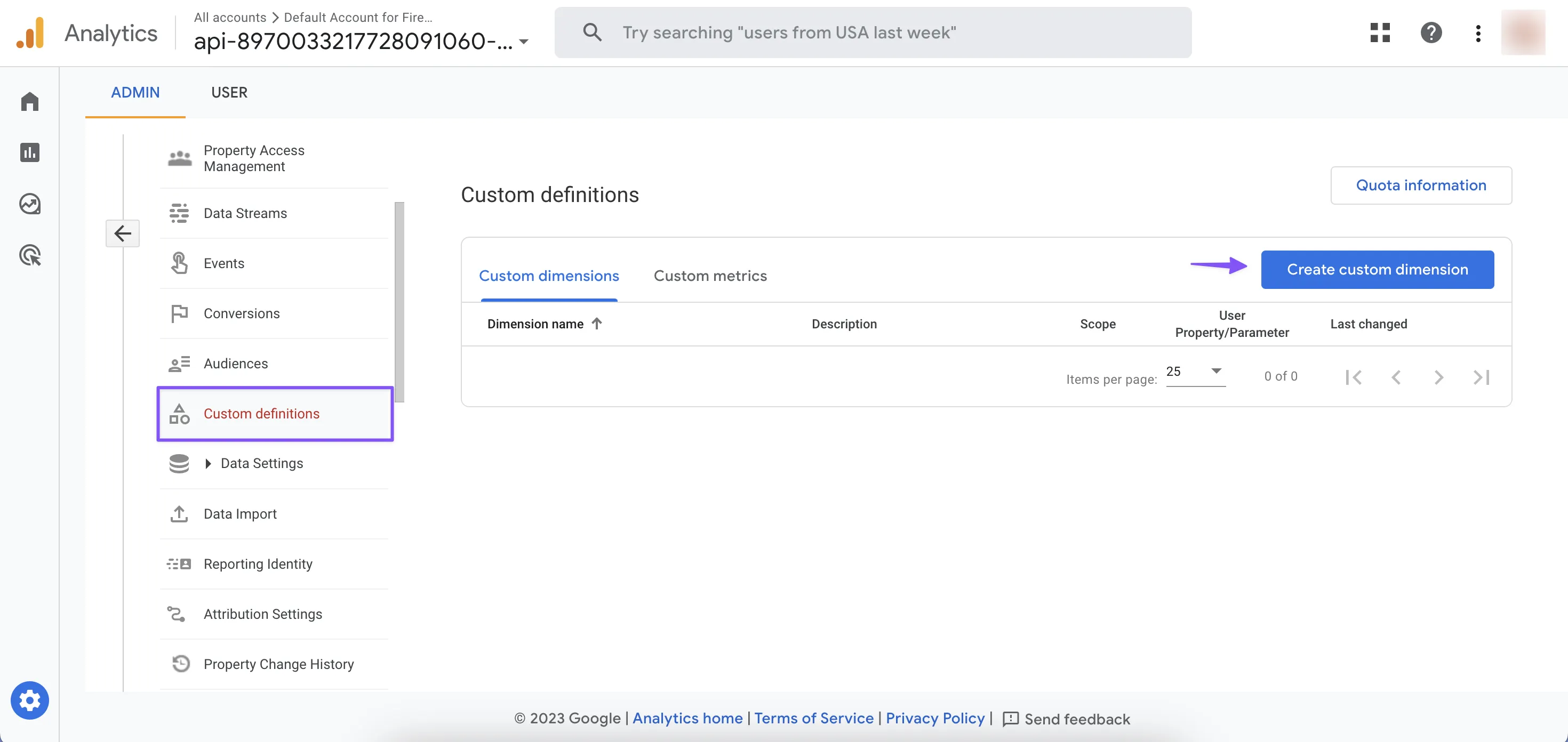Click the back arrow collapse button
1568x742 pixels.
122,233
